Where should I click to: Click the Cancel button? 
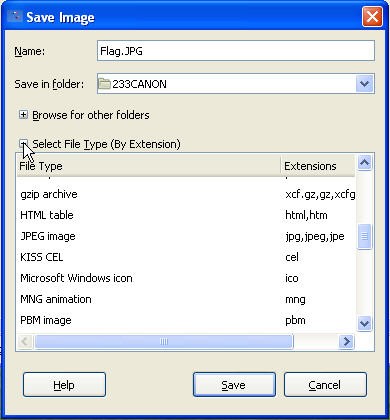point(325,385)
